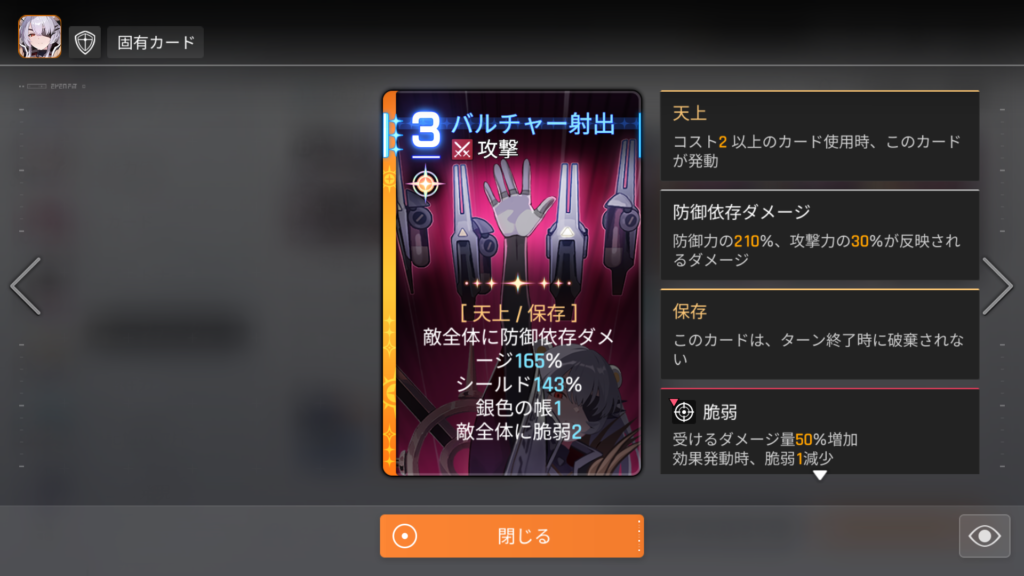Tap the バルチャー射出 card title

533,124
